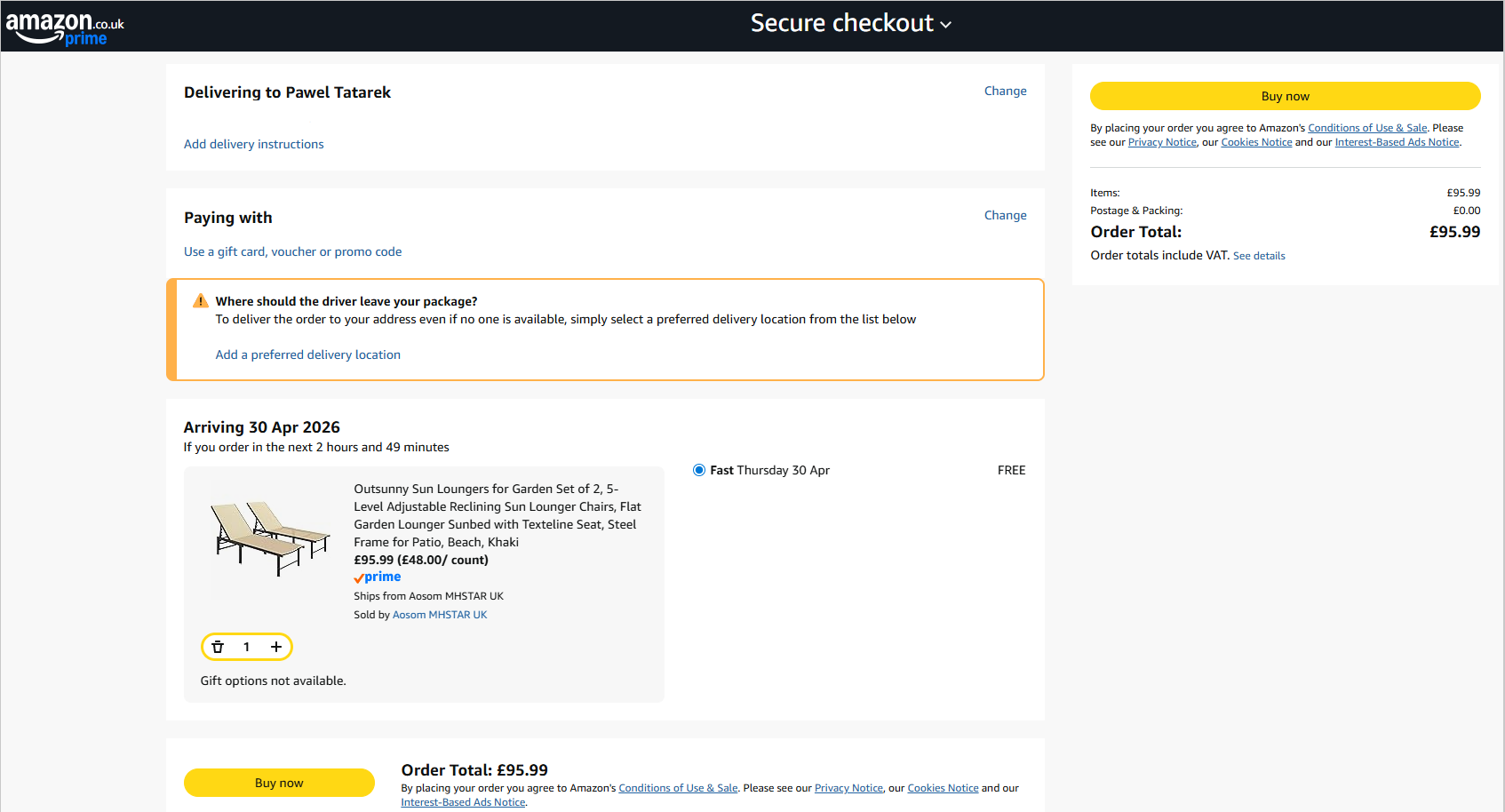The width and height of the screenshot is (1505, 812).
Task: Open bottom Privacy Notice link
Action: click(x=848, y=788)
